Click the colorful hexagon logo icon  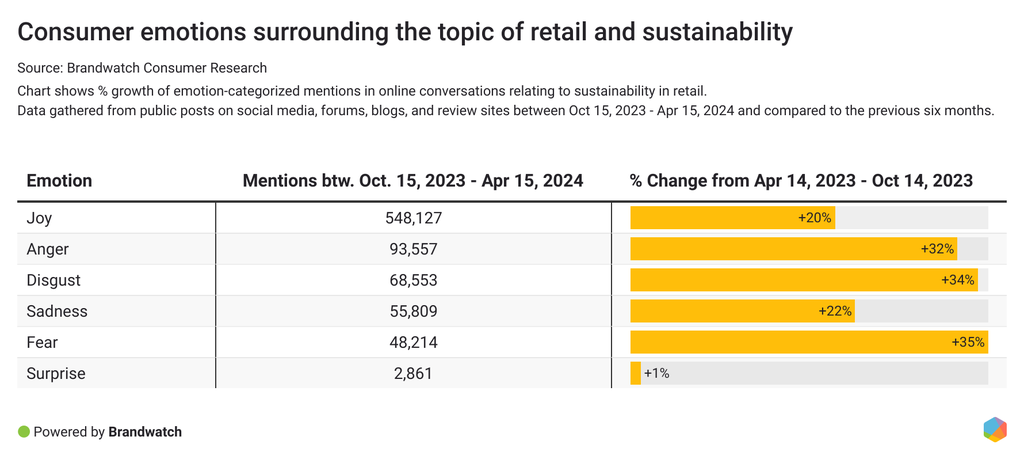pyautogui.click(x=994, y=429)
